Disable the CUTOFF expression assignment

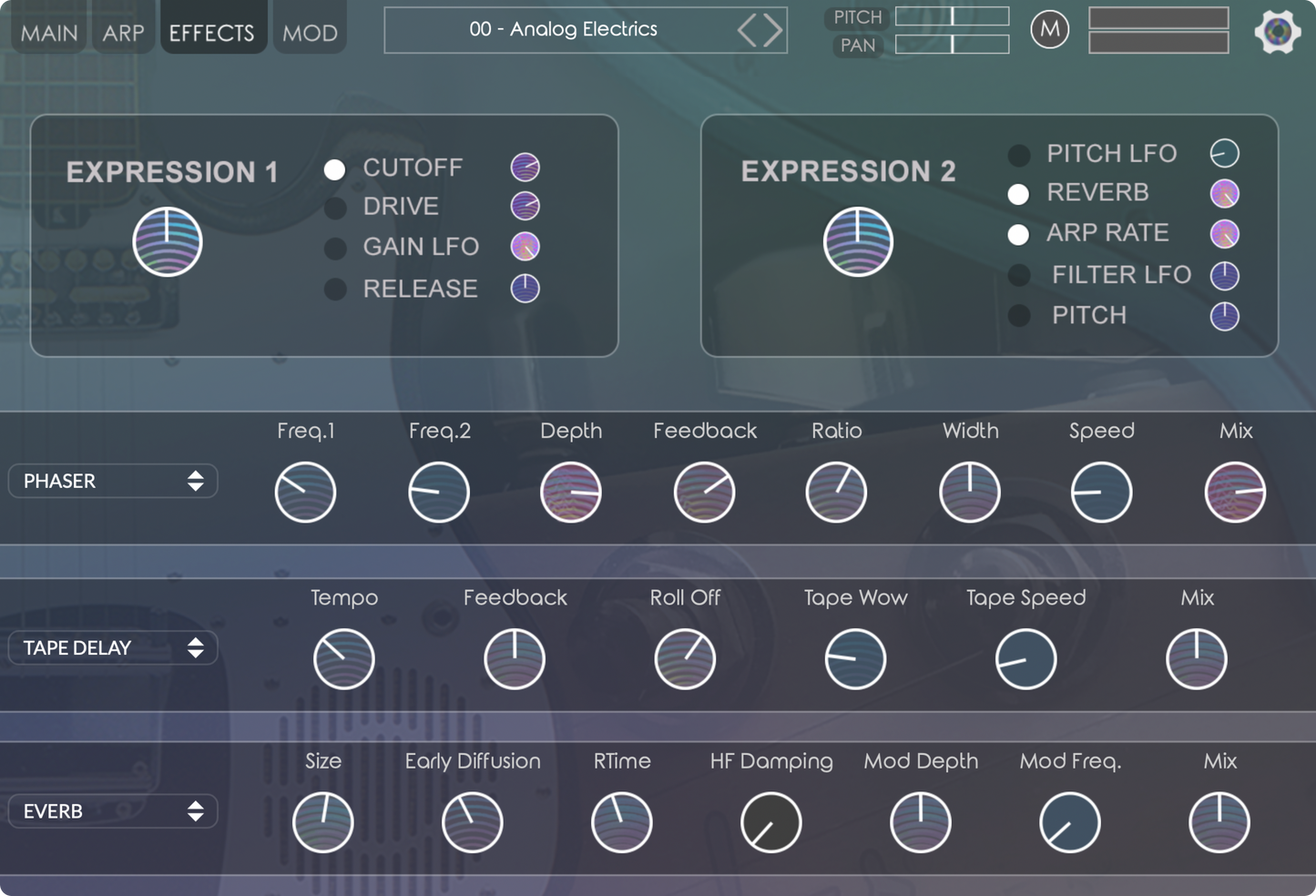click(335, 169)
